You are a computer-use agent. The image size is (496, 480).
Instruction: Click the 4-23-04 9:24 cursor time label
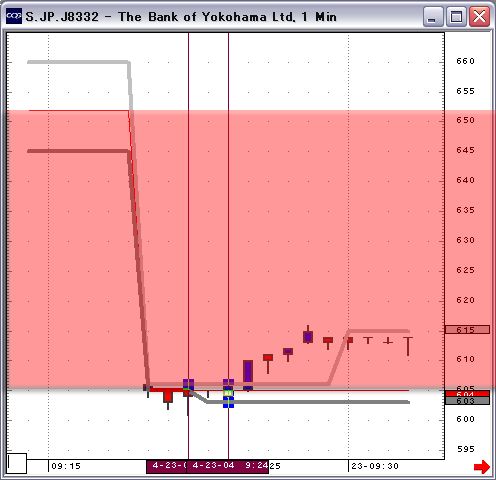(227, 466)
